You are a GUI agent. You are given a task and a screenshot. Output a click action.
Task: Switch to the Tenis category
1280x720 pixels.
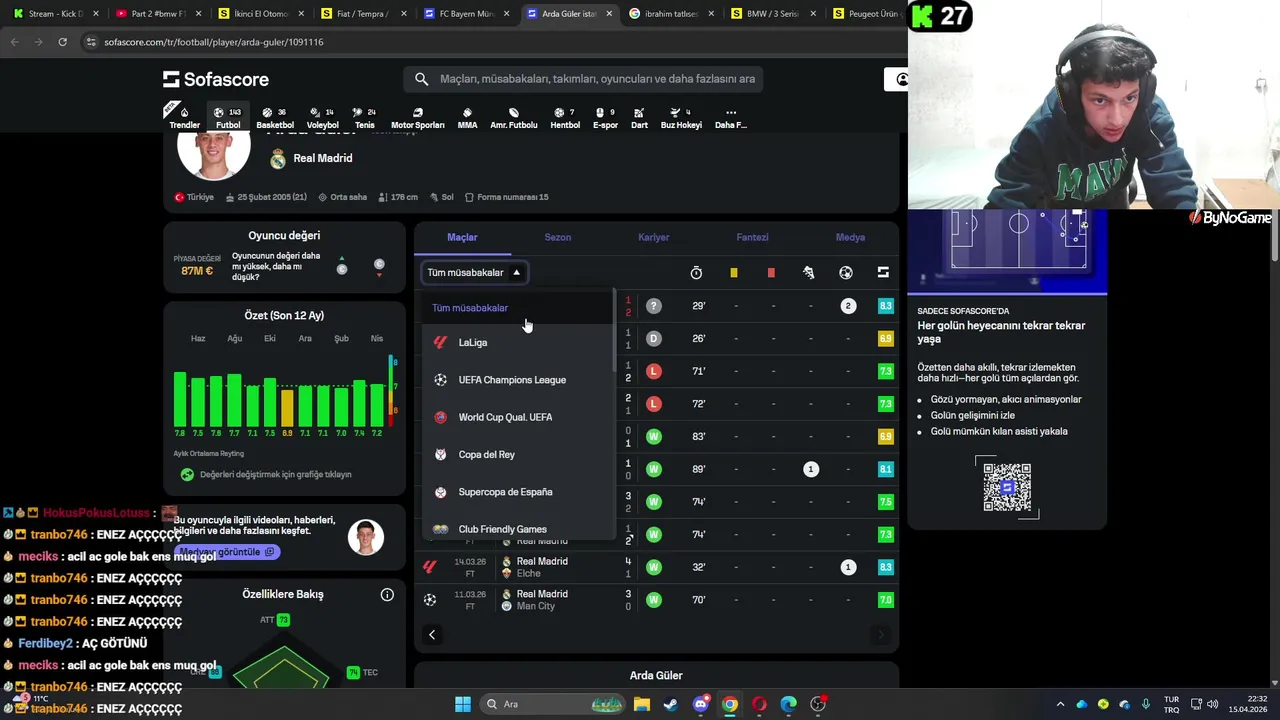pyautogui.click(x=364, y=118)
